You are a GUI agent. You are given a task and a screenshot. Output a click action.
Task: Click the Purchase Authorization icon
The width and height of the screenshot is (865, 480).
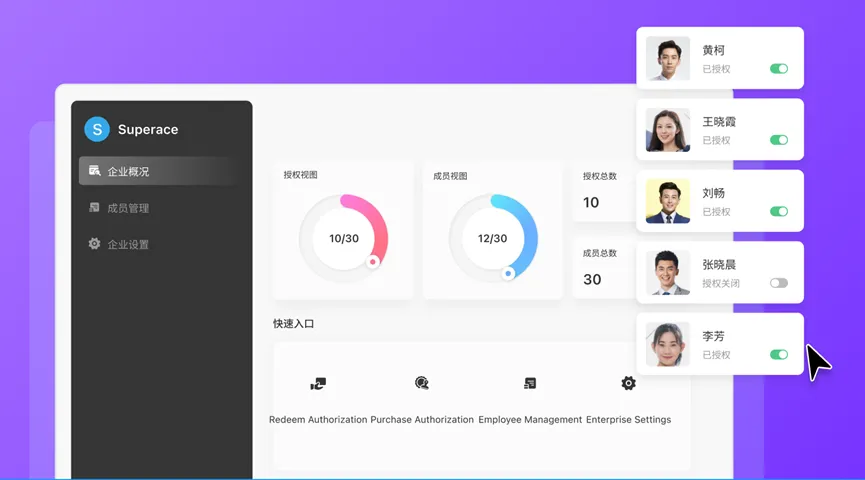pos(422,383)
